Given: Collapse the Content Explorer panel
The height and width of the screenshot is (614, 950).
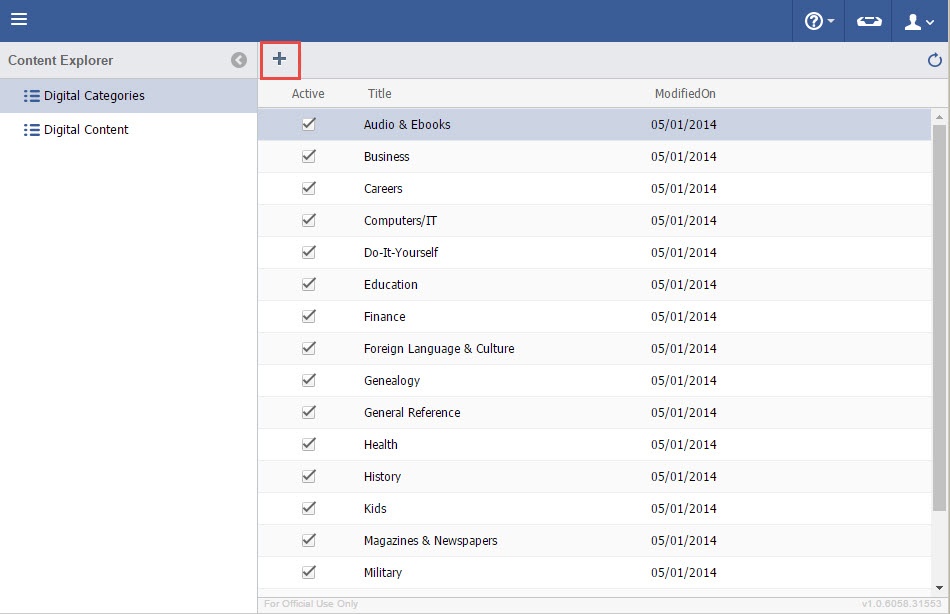Looking at the screenshot, I should (x=239, y=61).
